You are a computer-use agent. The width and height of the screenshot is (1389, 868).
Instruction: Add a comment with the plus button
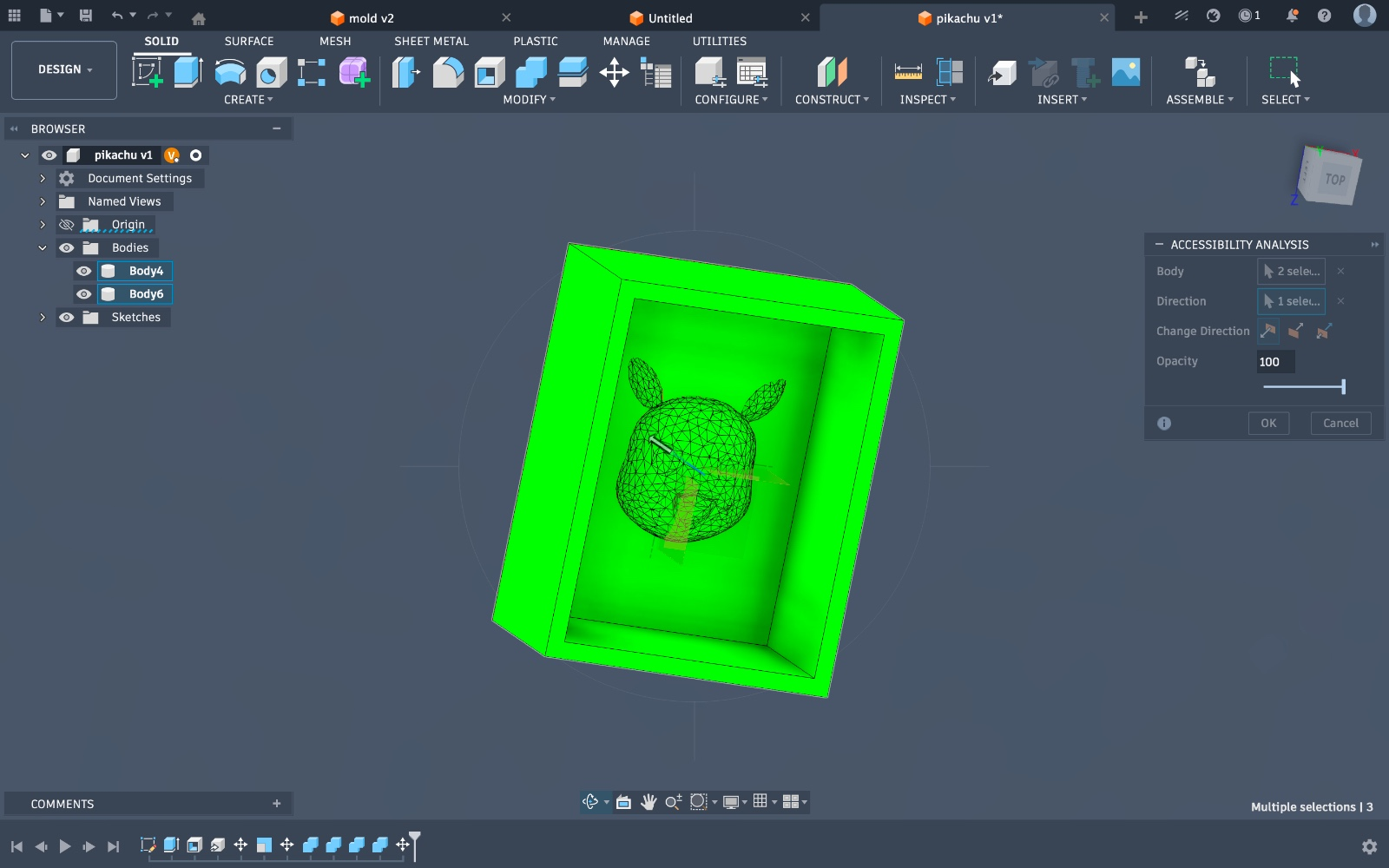tap(277, 804)
